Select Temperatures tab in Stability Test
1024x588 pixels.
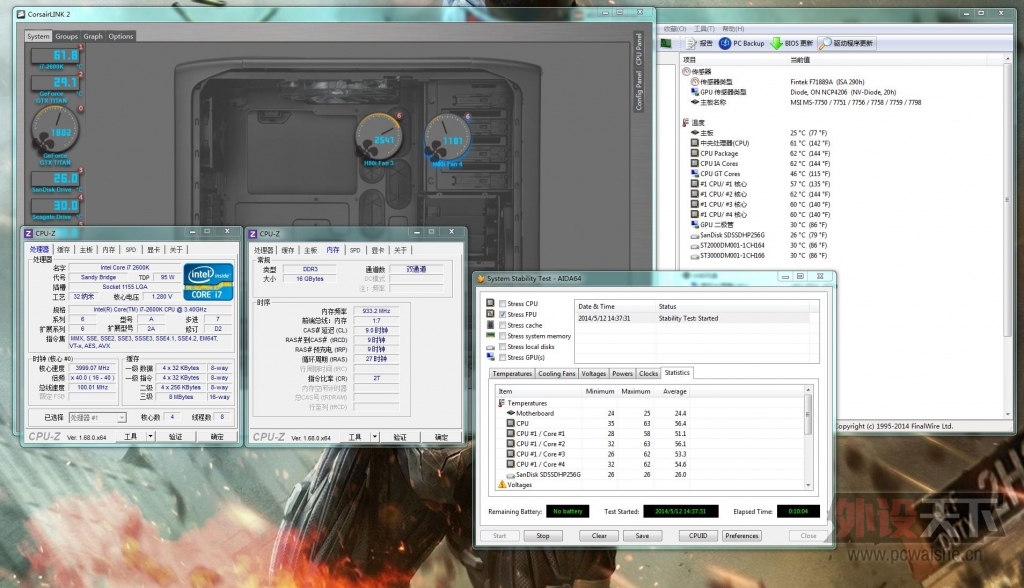click(512, 374)
